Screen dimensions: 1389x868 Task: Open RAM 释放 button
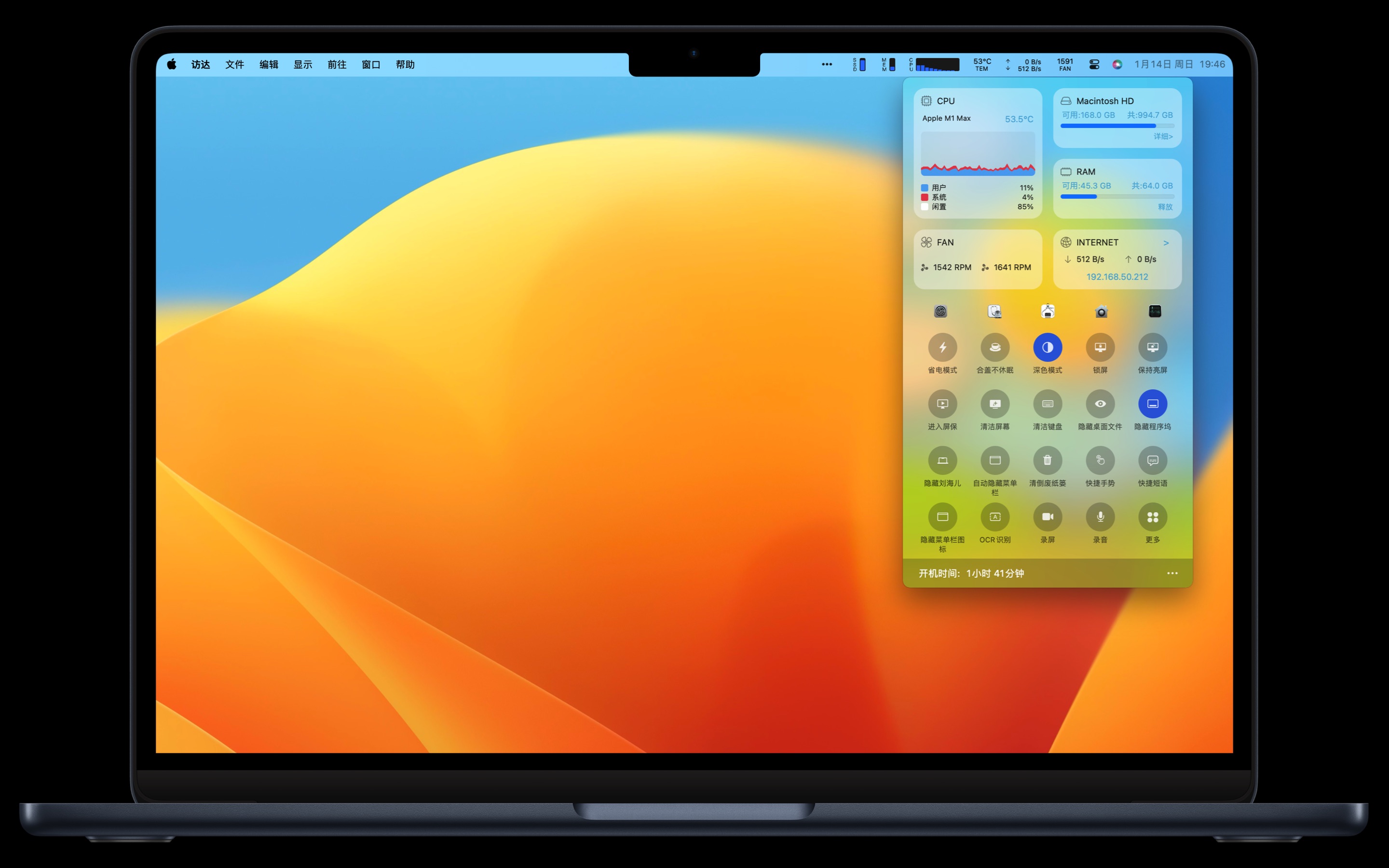point(1162,207)
